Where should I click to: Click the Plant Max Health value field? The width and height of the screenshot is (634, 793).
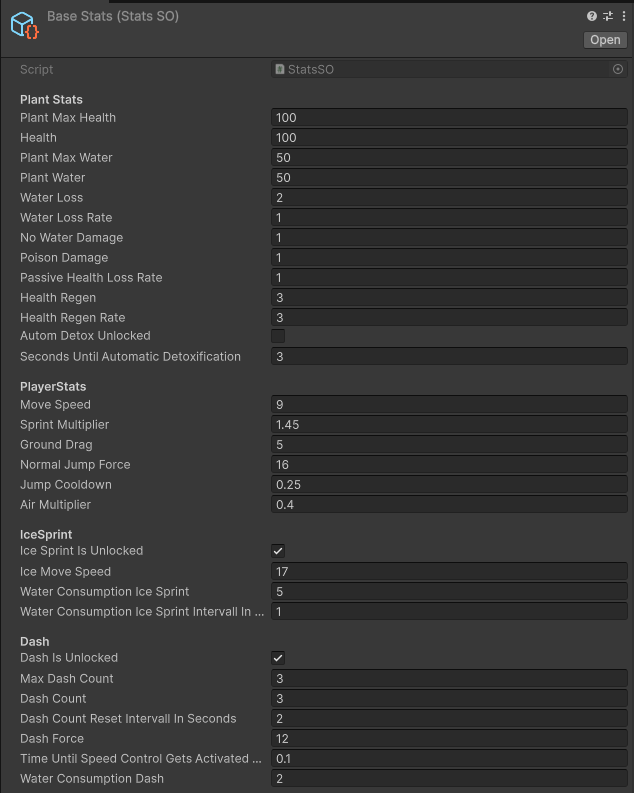(448, 118)
